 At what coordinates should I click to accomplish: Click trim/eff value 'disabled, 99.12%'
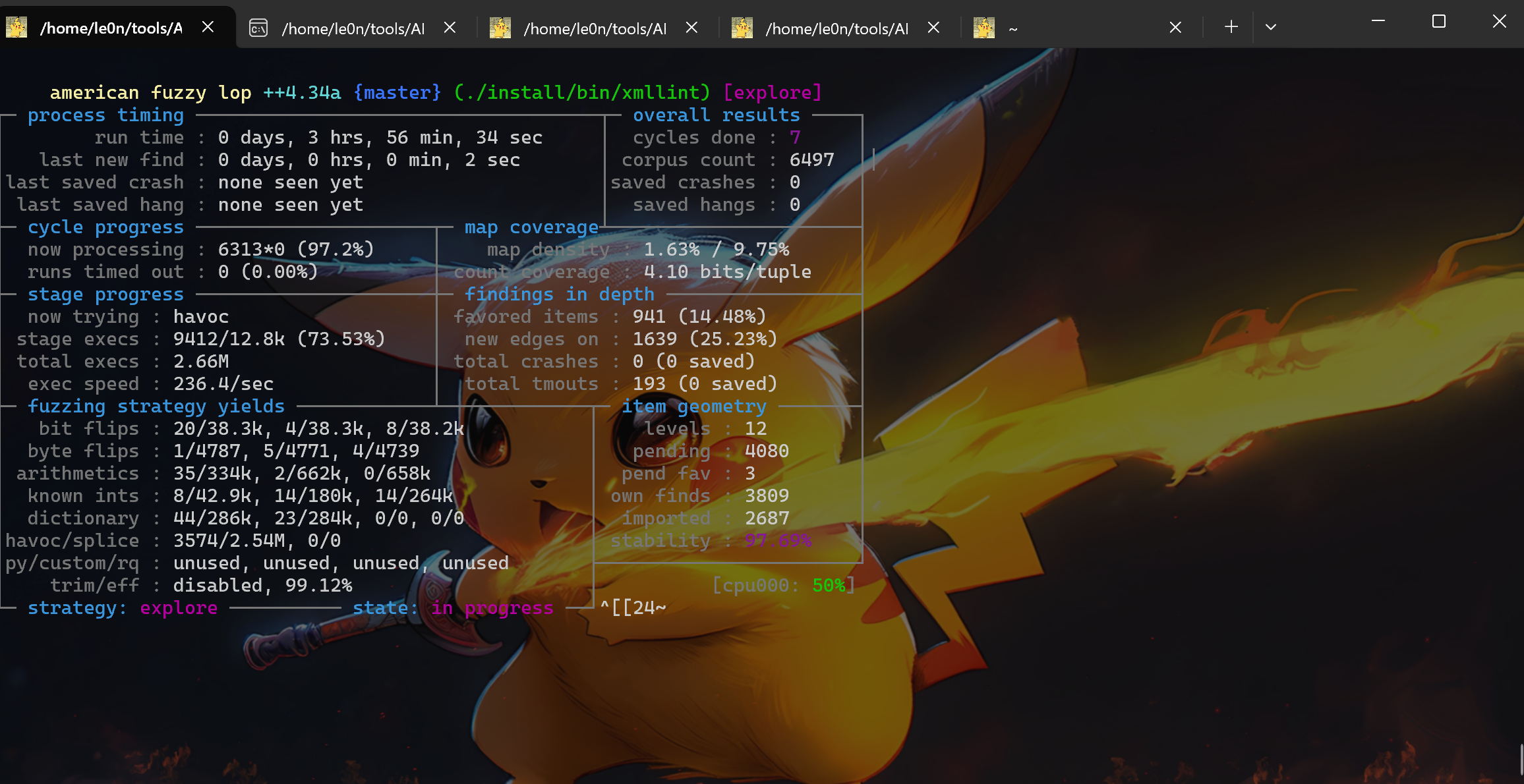click(x=263, y=586)
